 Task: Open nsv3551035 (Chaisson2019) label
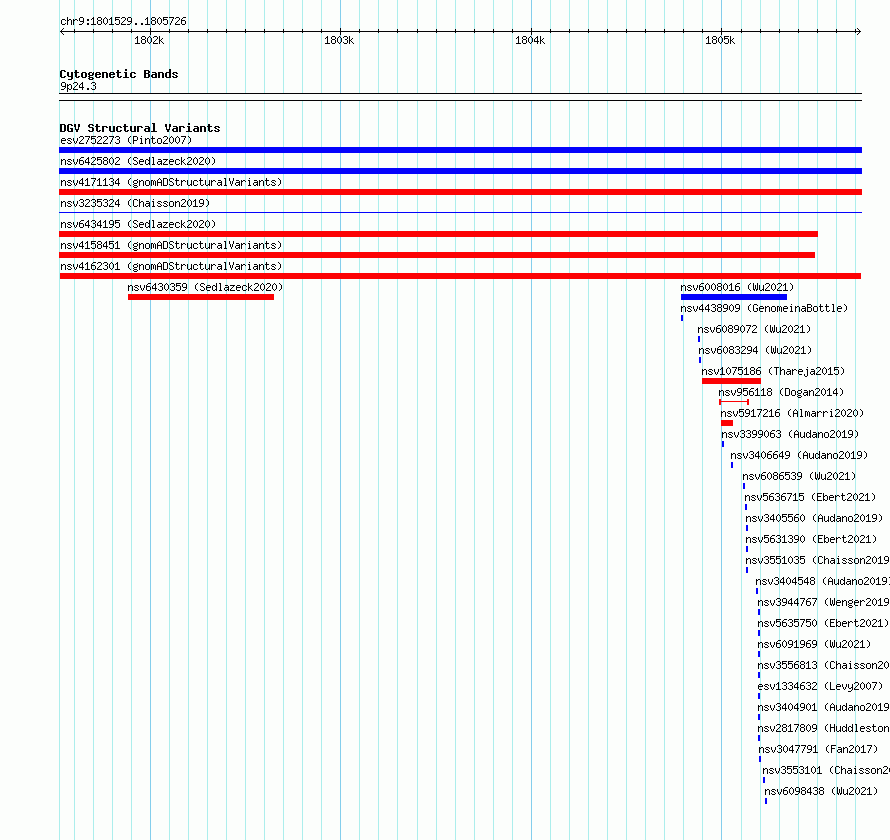[x=817, y=560]
